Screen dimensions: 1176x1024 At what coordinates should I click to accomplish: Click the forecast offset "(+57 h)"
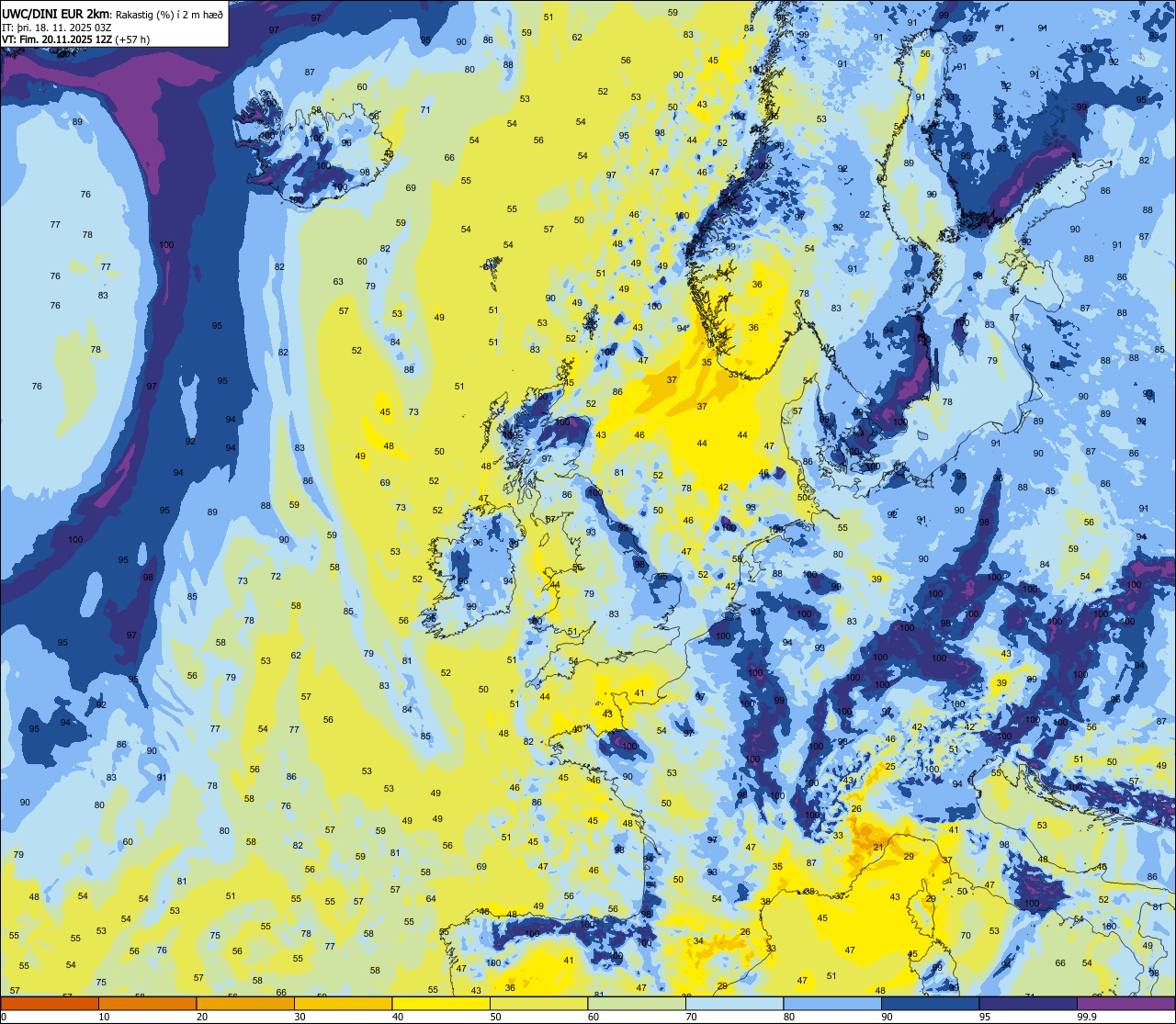(x=132, y=39)
